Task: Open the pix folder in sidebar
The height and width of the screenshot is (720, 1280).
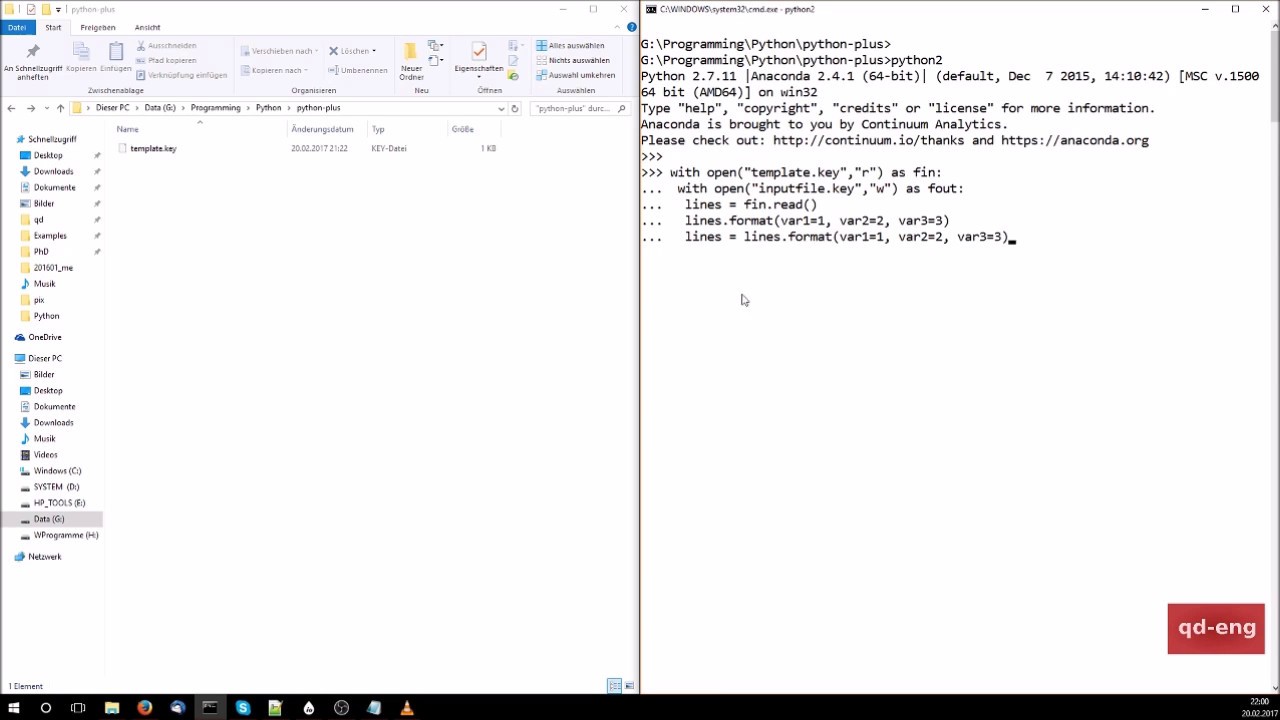Action: coord(39,299)
